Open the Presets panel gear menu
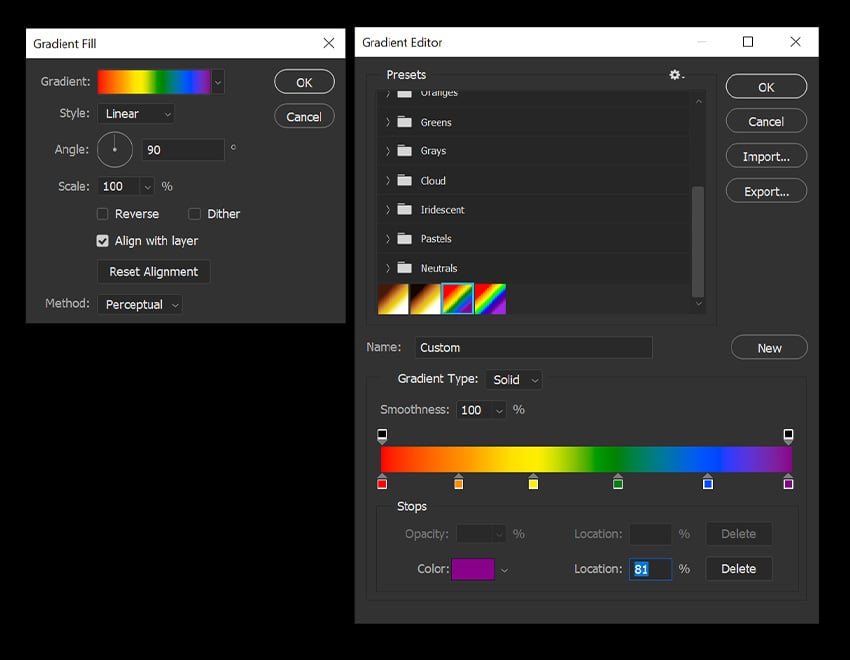850x660 pixels. point(674,74)
